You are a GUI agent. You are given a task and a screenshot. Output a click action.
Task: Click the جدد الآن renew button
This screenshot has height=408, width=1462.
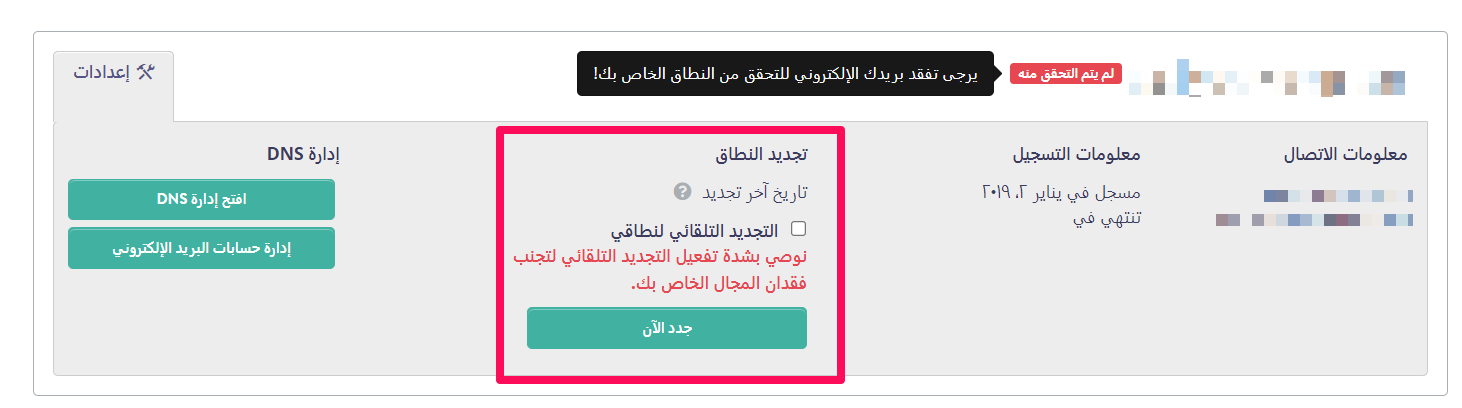coord(667,328)
